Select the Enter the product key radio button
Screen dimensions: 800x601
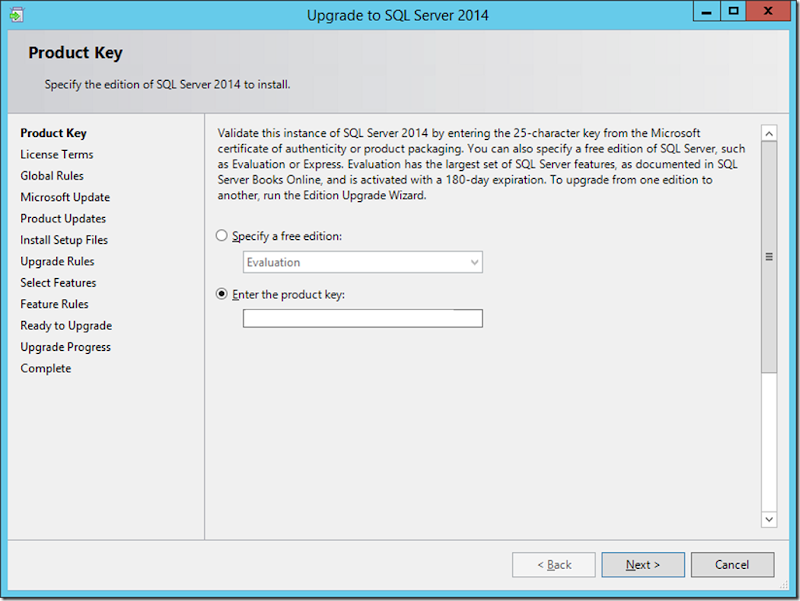click(221, 294)
